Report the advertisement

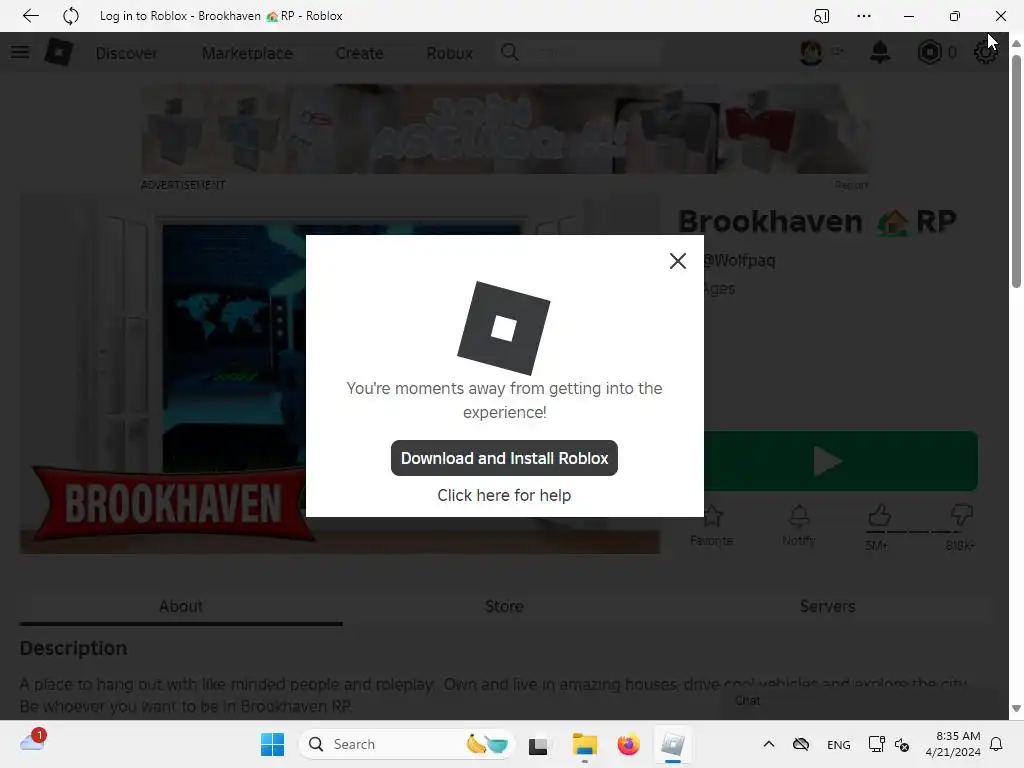click(x=852, y=185)
